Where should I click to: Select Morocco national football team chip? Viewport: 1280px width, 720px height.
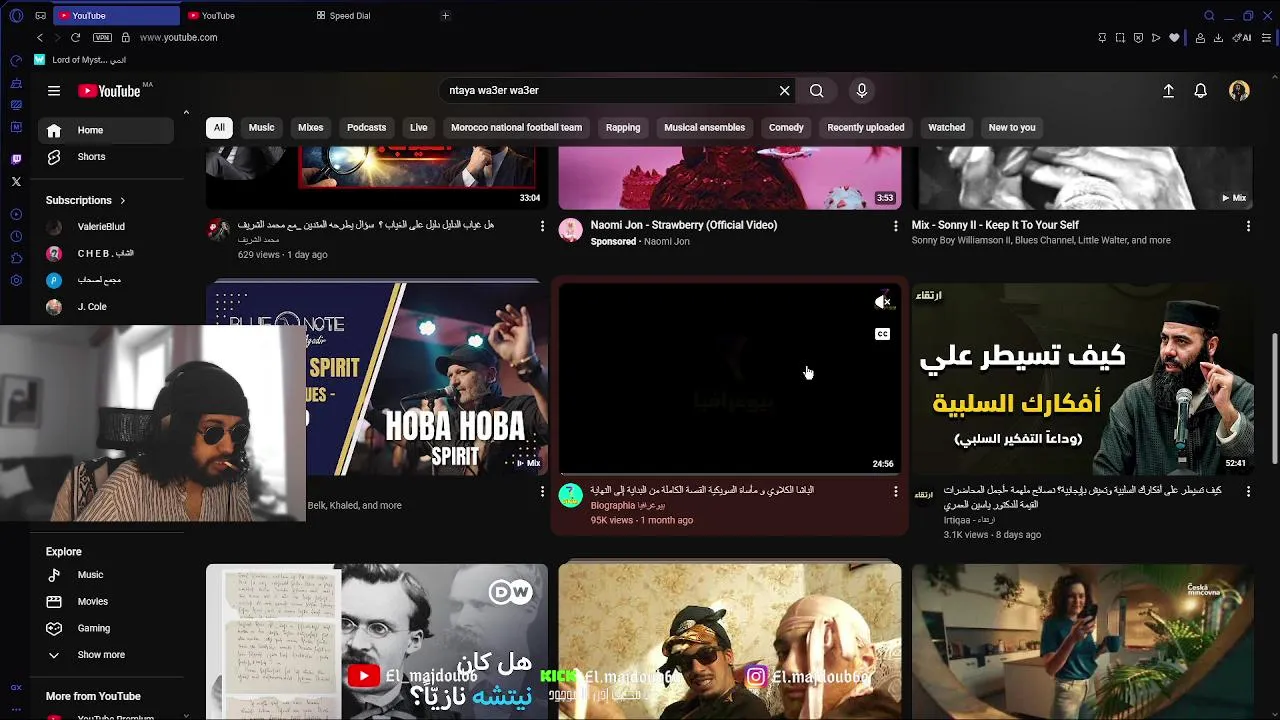pos(516,127)
